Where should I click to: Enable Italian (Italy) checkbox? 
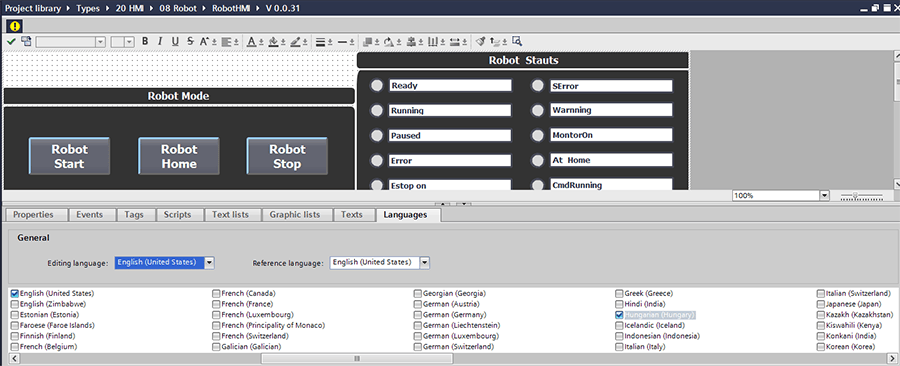[619, 347]
